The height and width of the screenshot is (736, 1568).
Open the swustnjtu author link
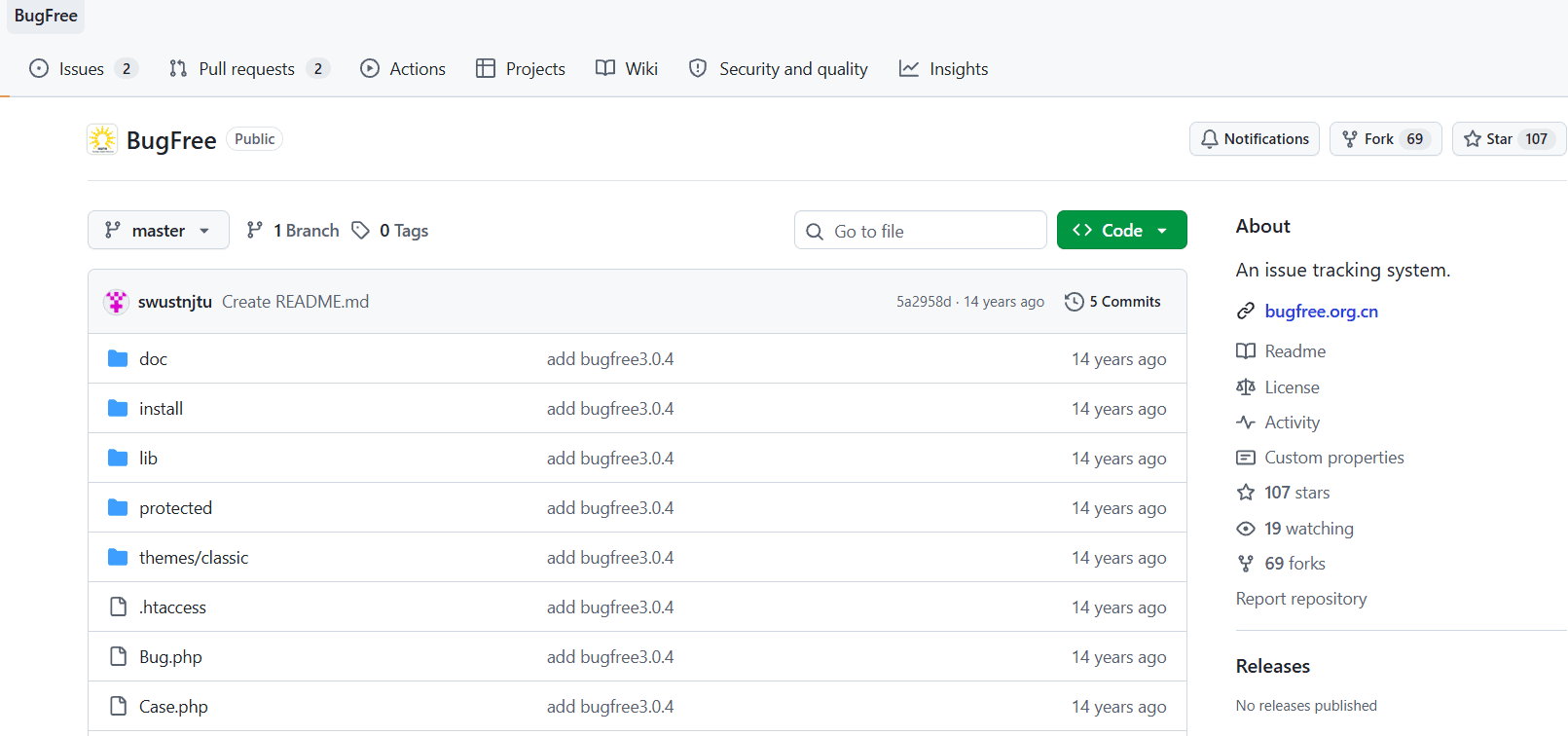point(175,302)
